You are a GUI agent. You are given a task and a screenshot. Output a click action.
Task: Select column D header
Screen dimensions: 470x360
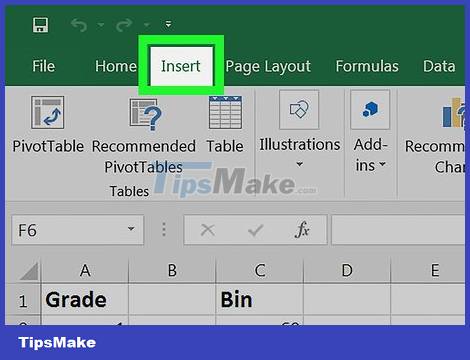point(347,270)
